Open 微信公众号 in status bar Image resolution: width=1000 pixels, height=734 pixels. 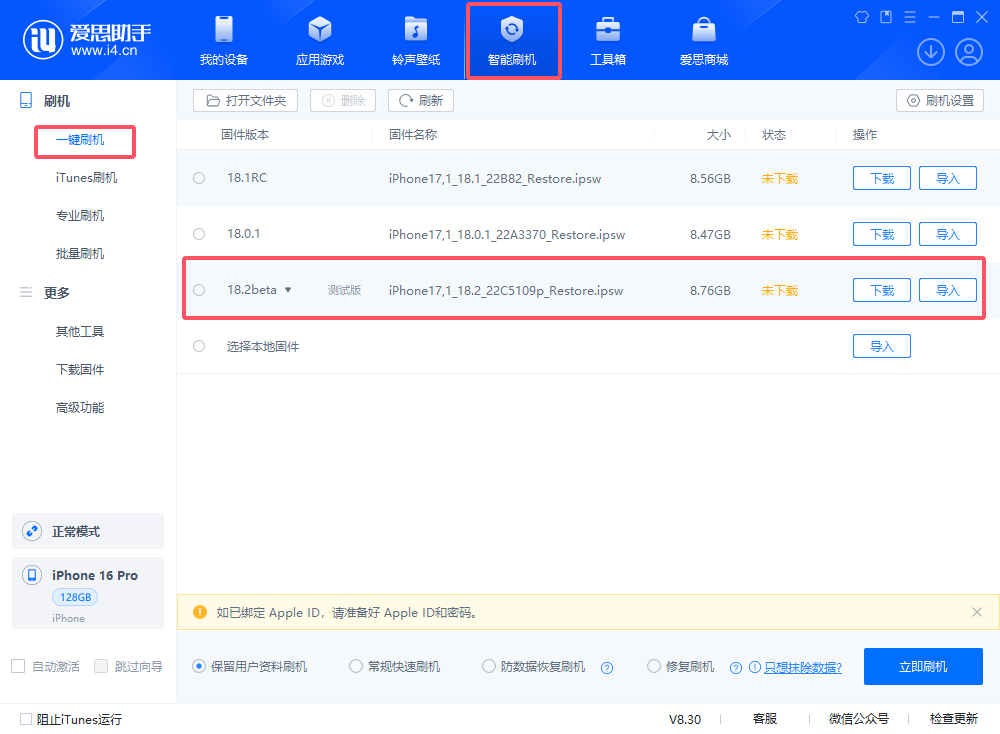coord(858,719)
